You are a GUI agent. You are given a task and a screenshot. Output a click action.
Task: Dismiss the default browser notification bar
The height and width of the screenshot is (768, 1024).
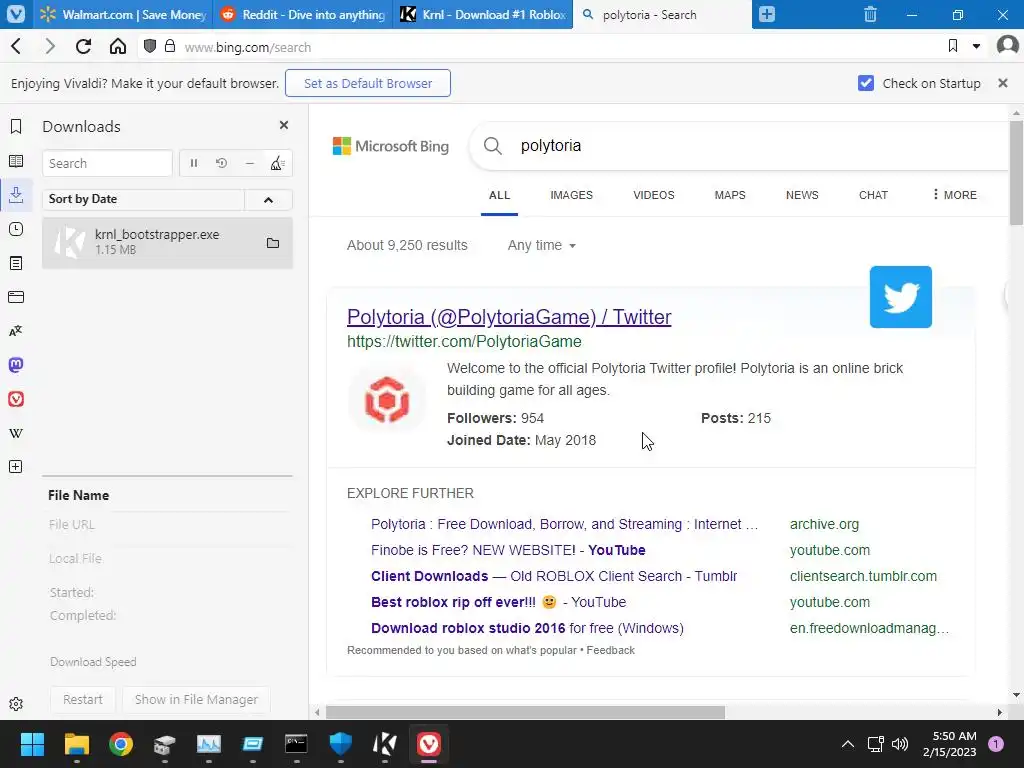[1003, 83]
